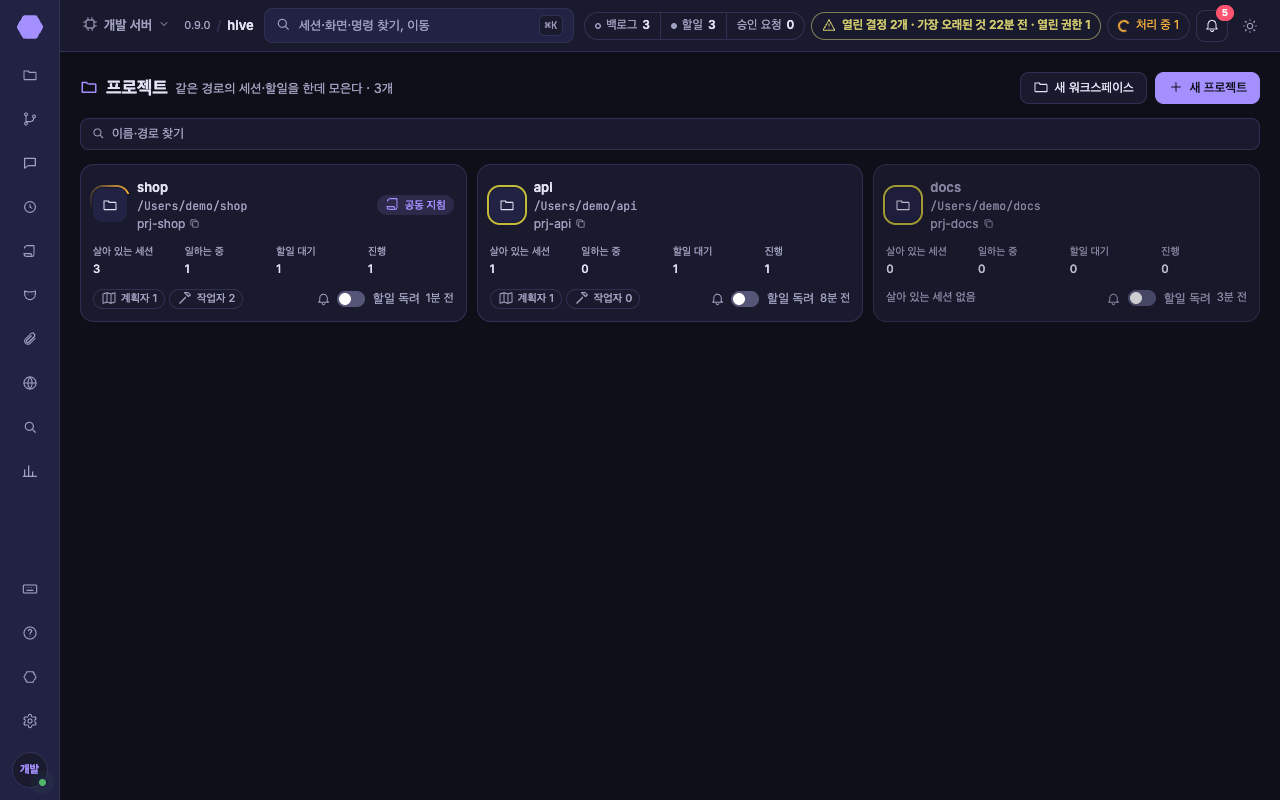
Task: Click the folder icon on the api card
Action: click(507, 205)
